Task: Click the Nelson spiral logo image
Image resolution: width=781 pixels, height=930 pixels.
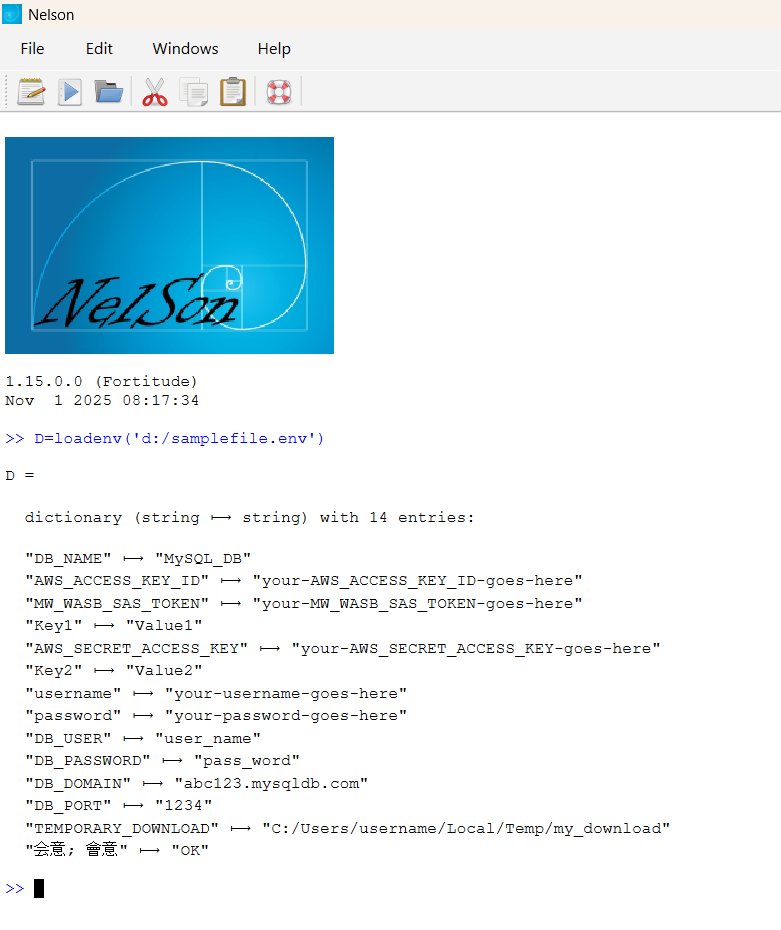Action: tap(170, 246)
